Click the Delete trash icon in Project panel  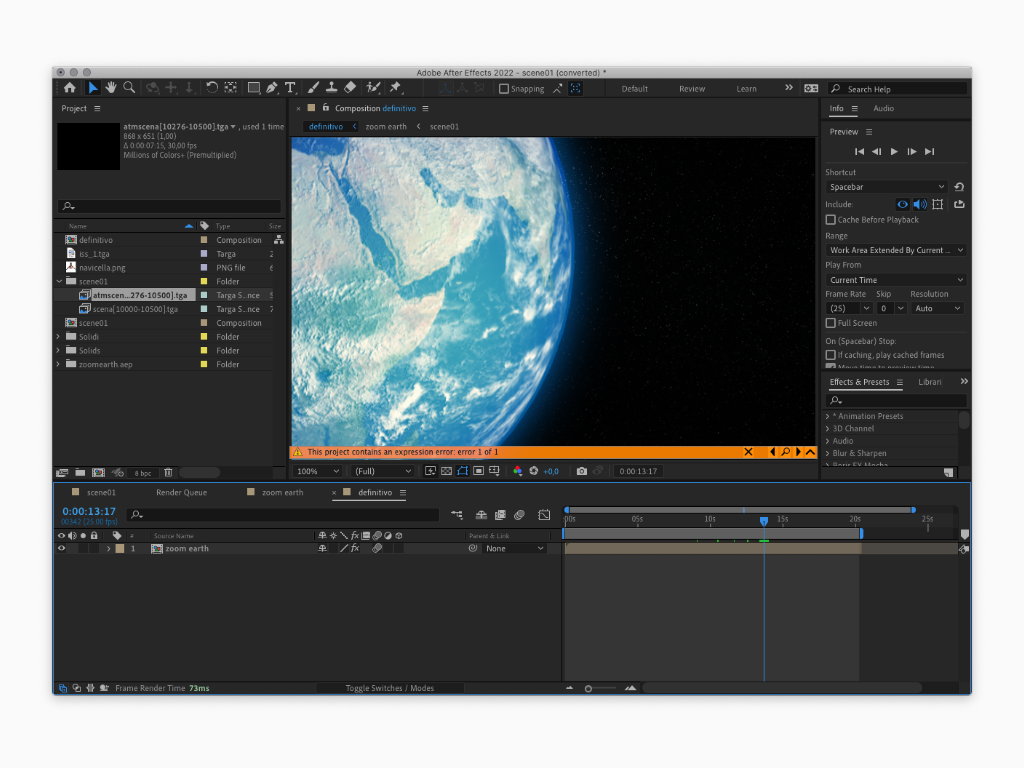(168, 473)
